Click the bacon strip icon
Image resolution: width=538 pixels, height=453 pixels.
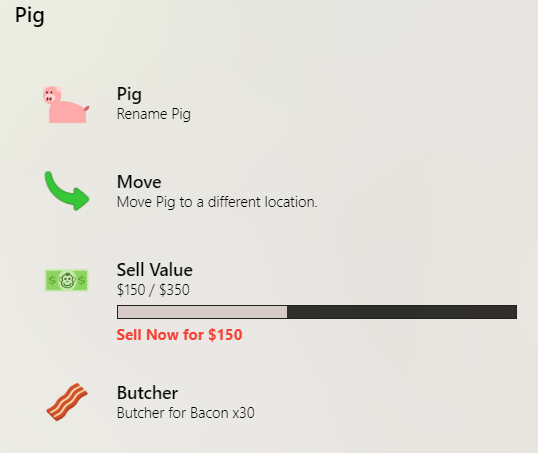pyautogui.click(x=67, y=402)
